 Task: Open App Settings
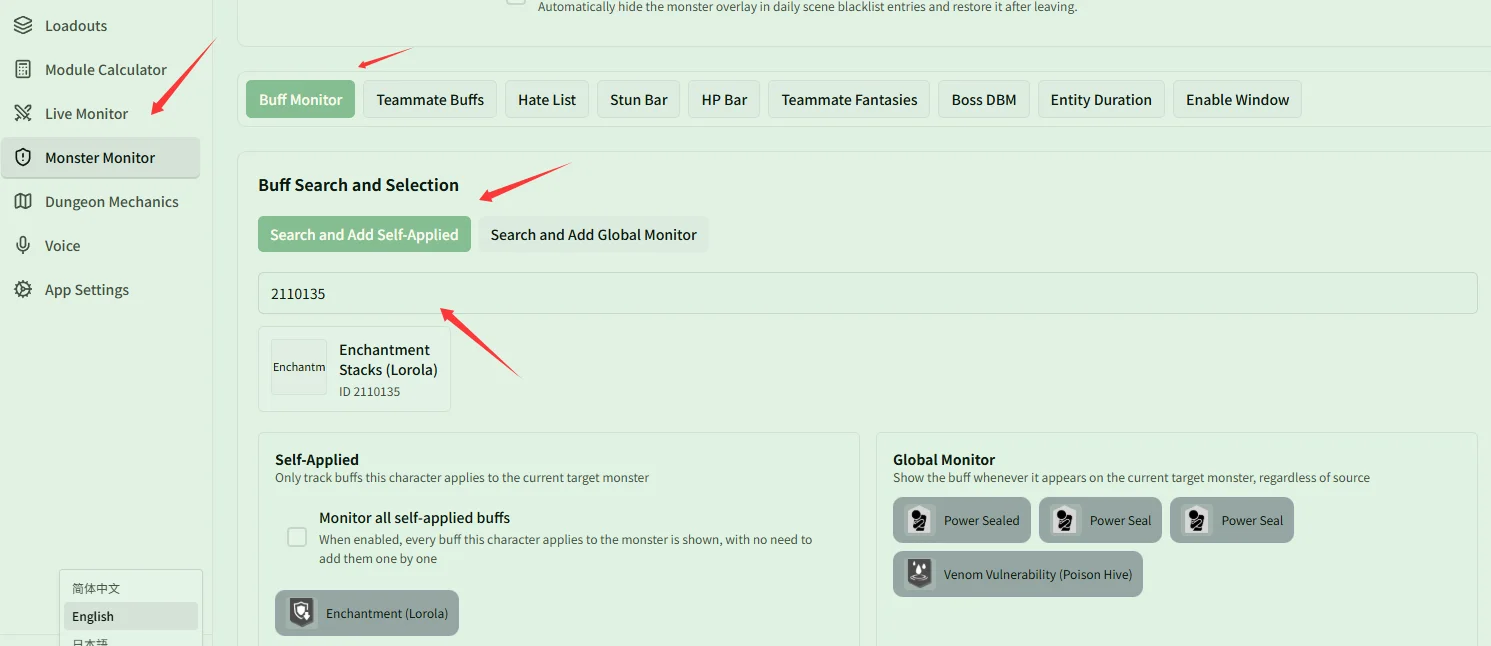click(x=100, y=289)
